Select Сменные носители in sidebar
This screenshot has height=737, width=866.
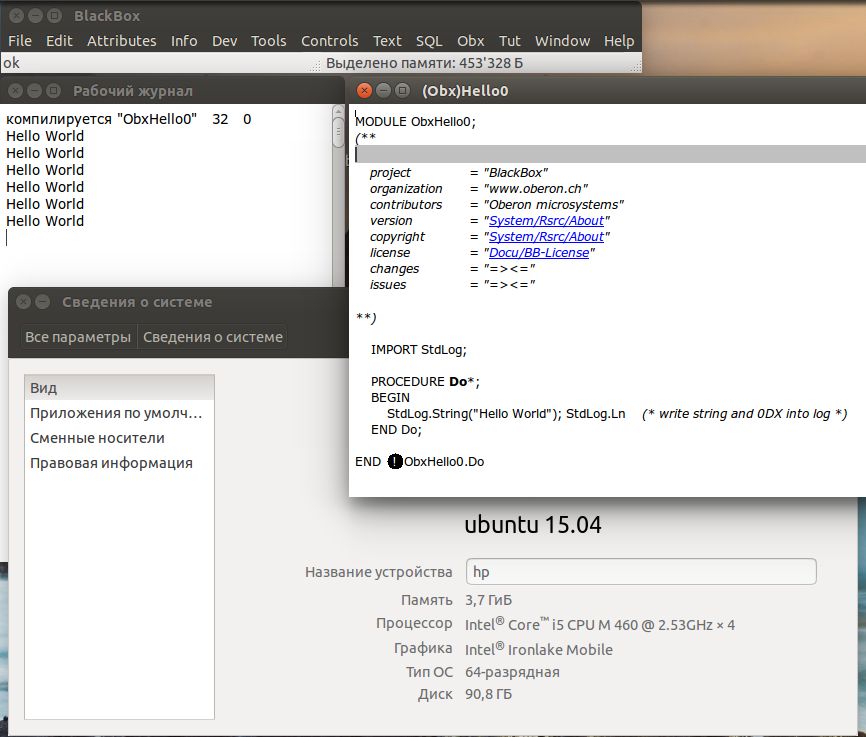point(119,438)
